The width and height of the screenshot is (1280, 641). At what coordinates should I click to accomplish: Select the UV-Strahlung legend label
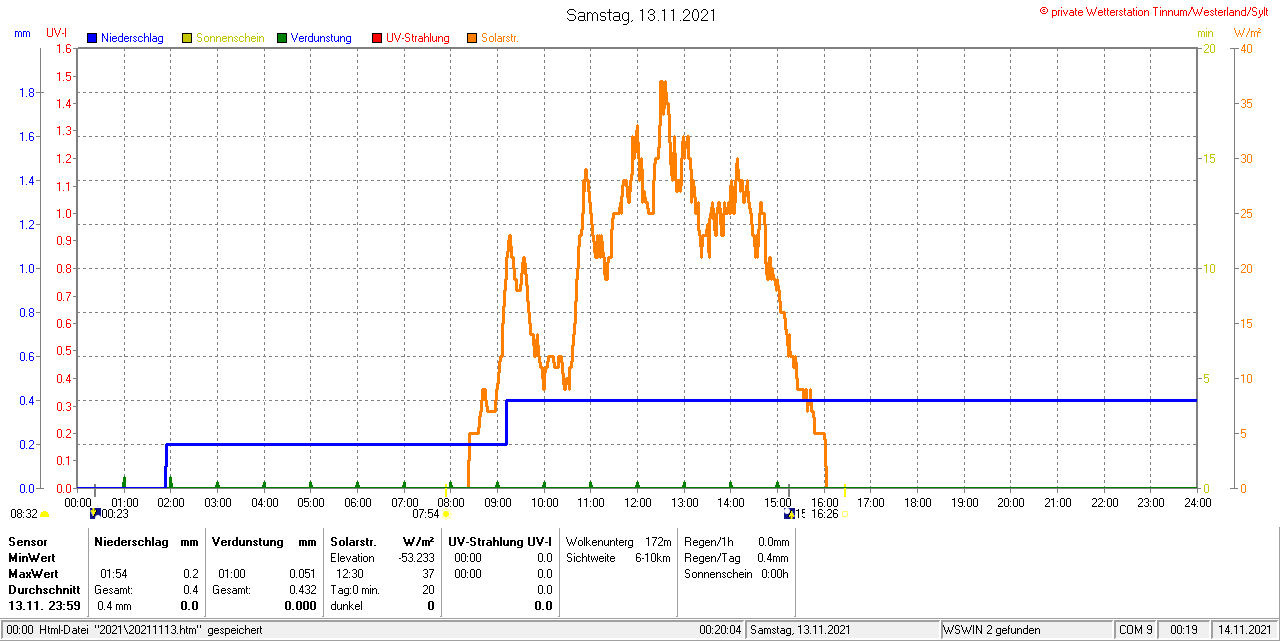[x=418, y=38]
